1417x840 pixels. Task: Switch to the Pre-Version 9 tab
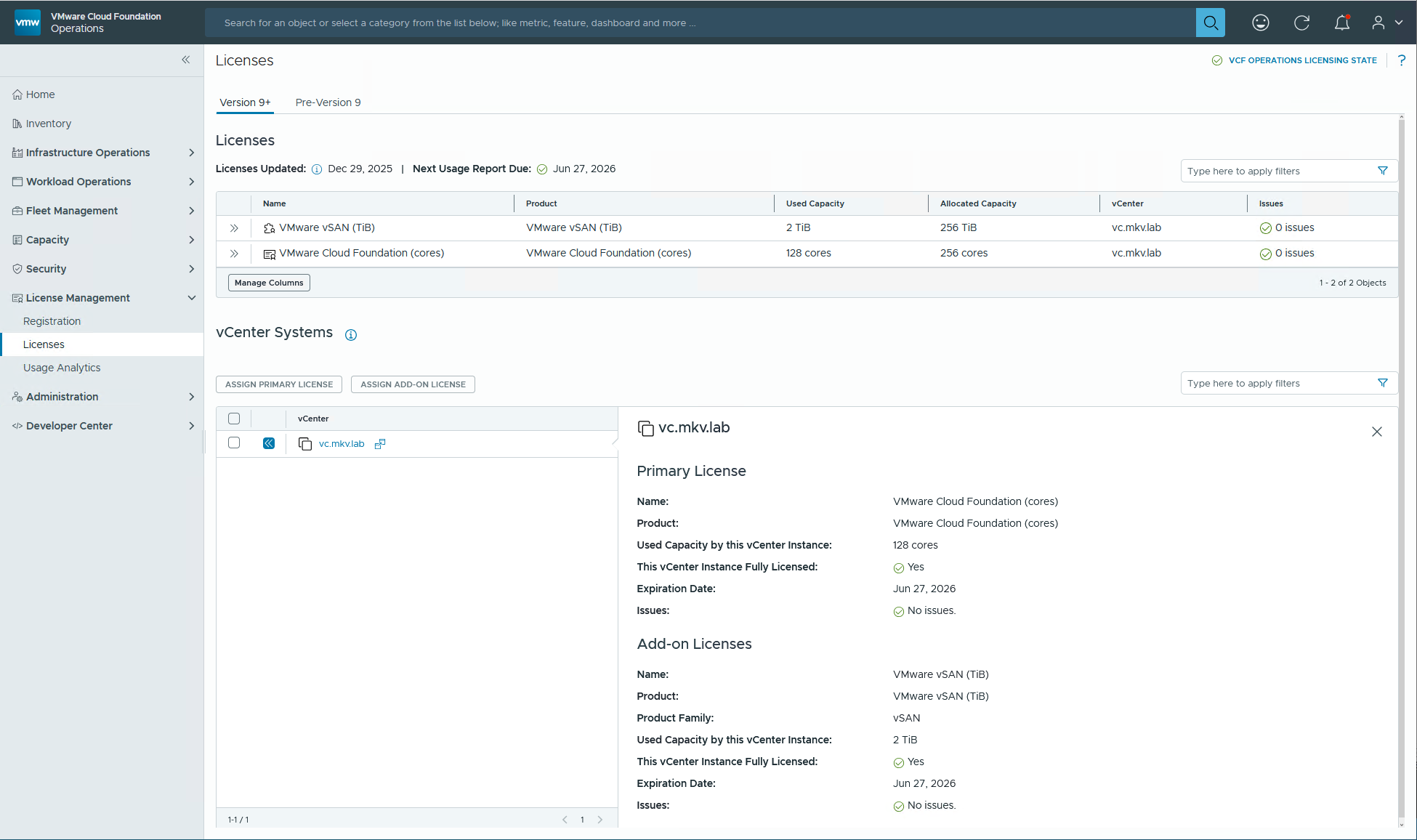pos(328,102)
